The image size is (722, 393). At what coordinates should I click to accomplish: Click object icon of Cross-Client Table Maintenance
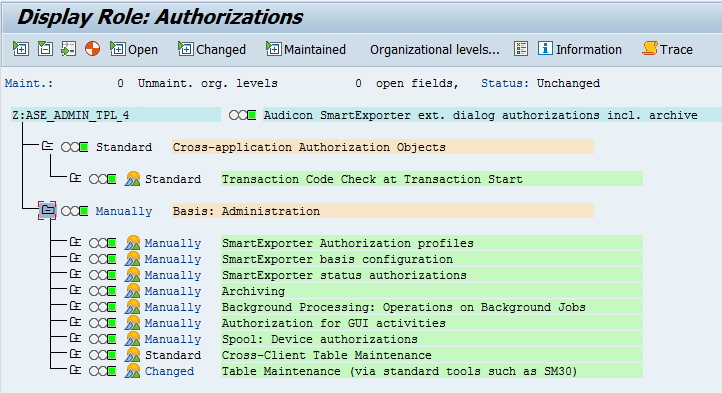[x=132, y=355]
